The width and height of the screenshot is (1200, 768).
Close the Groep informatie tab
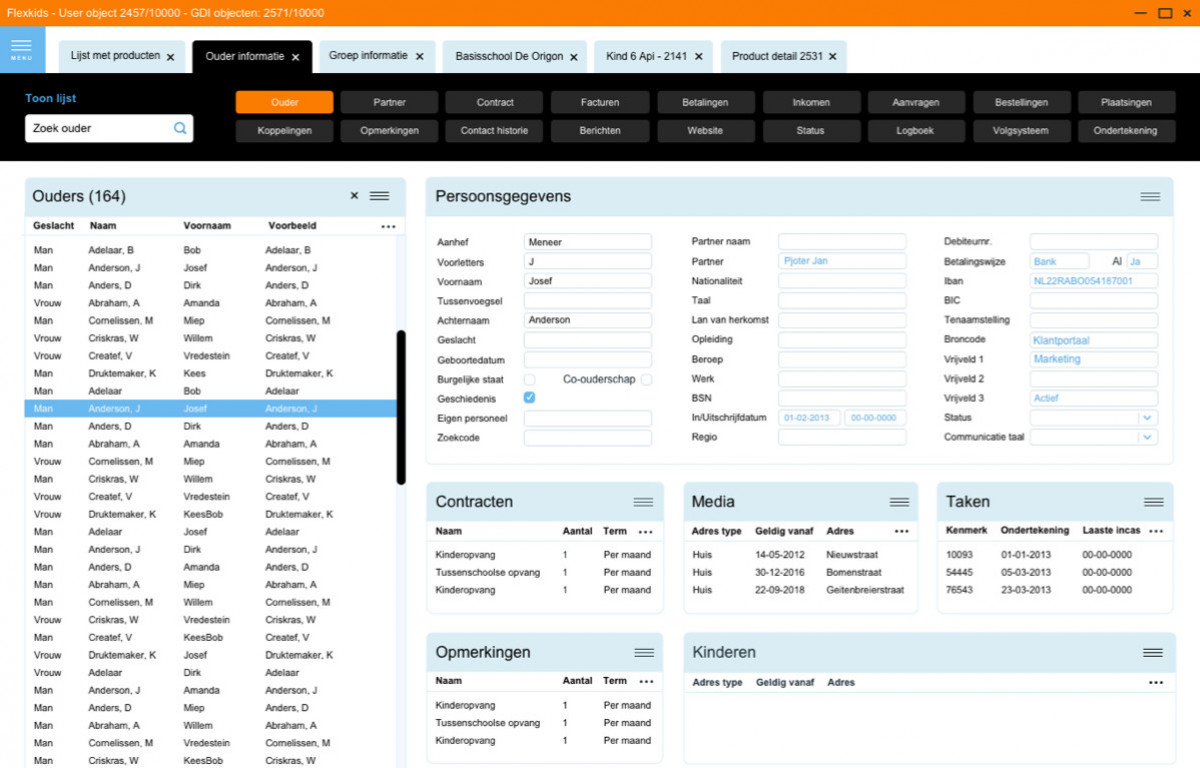click(x=419, y=57)
